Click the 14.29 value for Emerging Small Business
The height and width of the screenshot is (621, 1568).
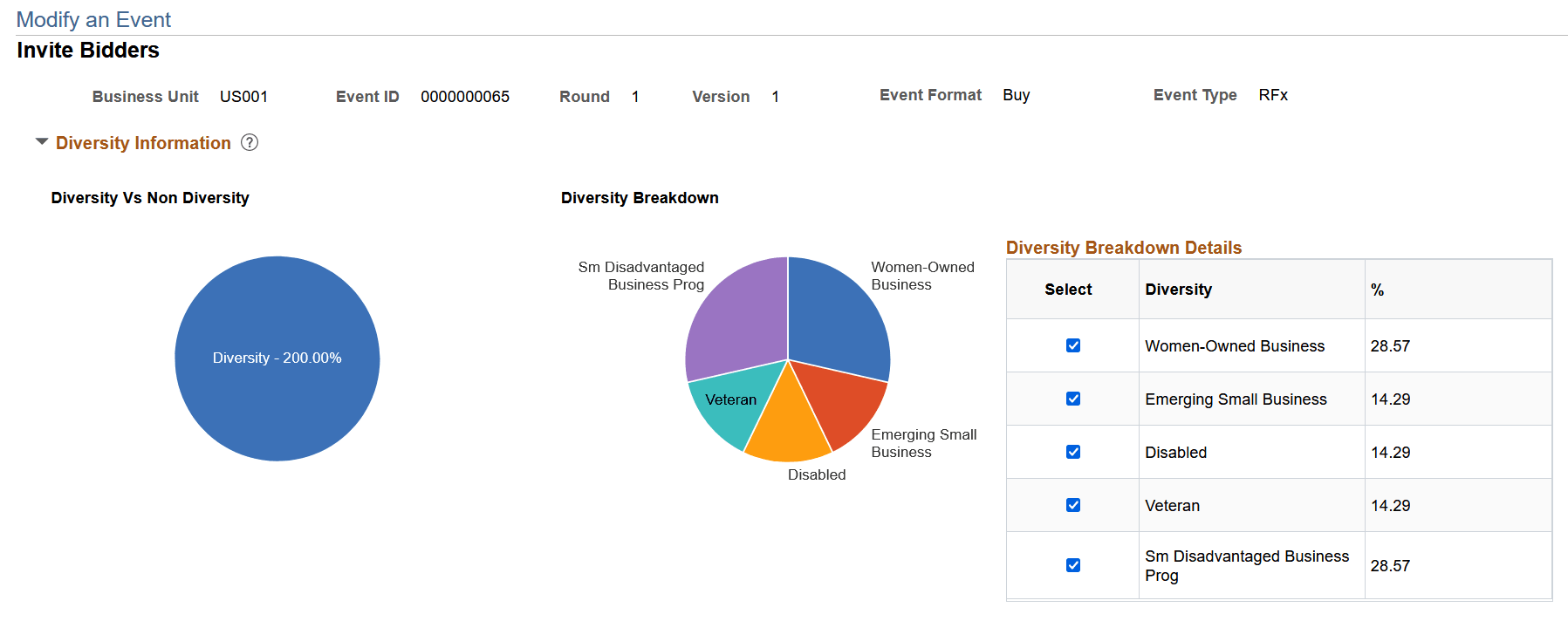[1390, 399]
